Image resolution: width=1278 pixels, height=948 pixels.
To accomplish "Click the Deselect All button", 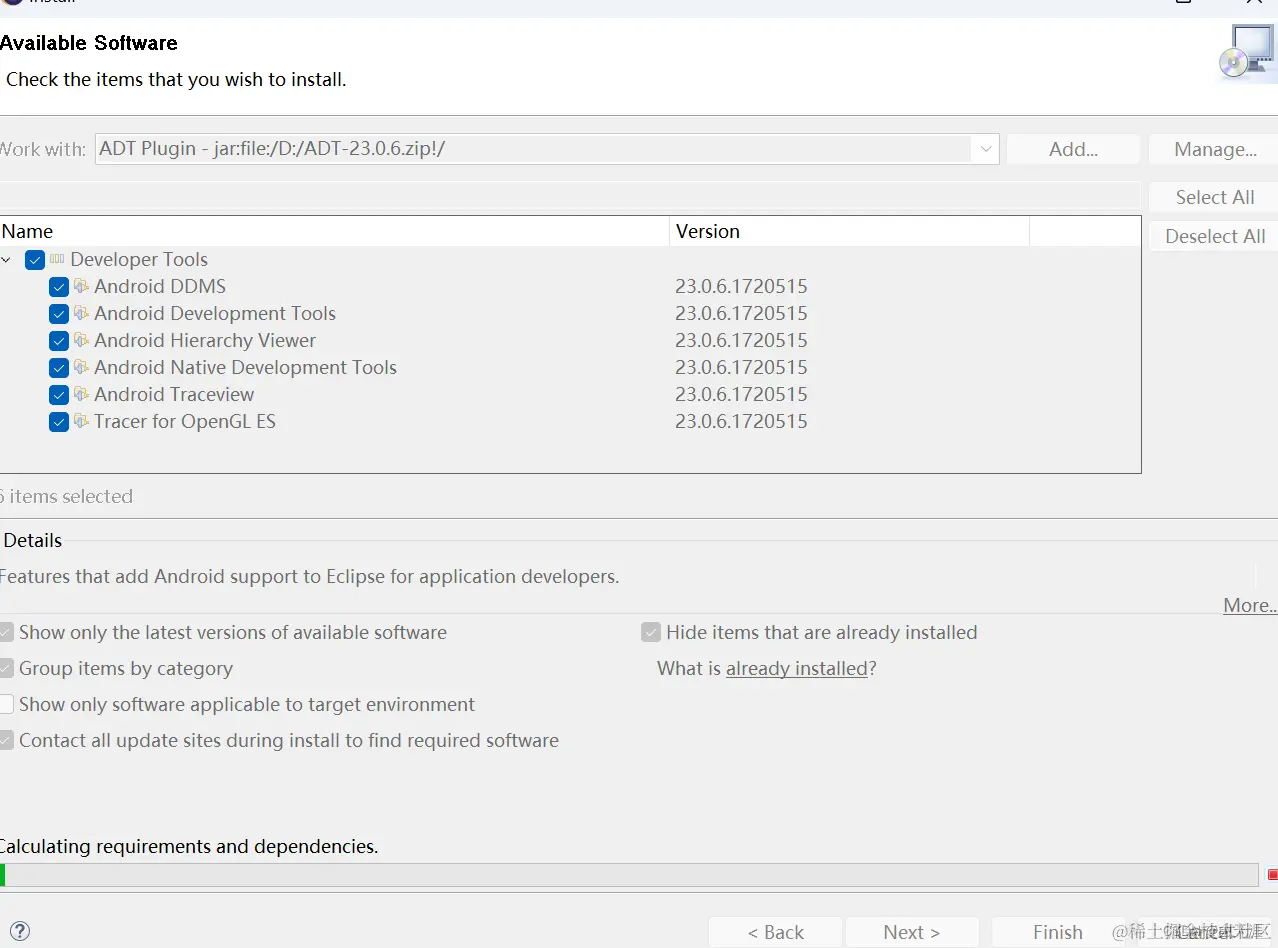I will coord(1214,236).
